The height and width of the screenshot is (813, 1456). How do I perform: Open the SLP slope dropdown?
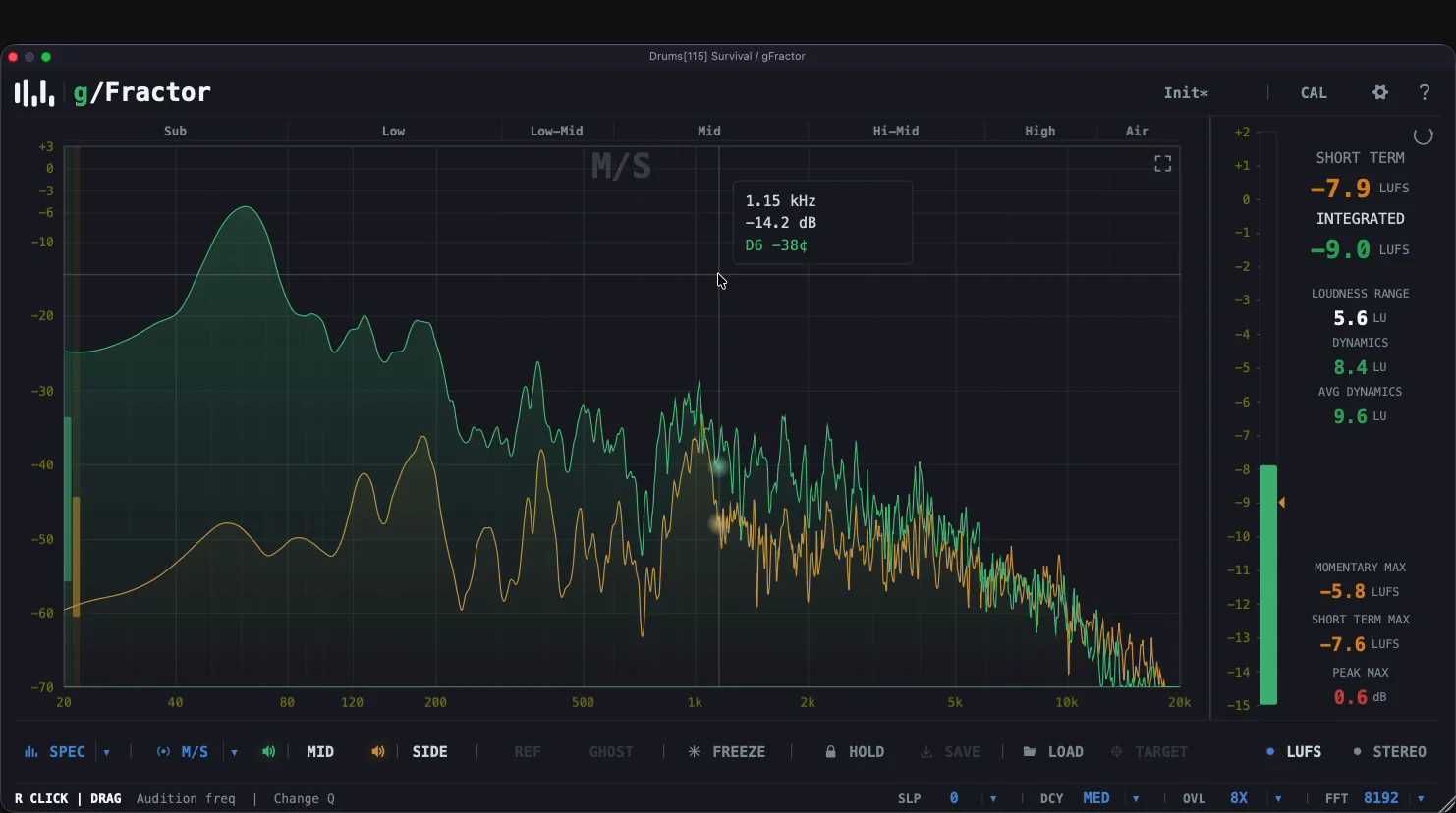(993, 799)
